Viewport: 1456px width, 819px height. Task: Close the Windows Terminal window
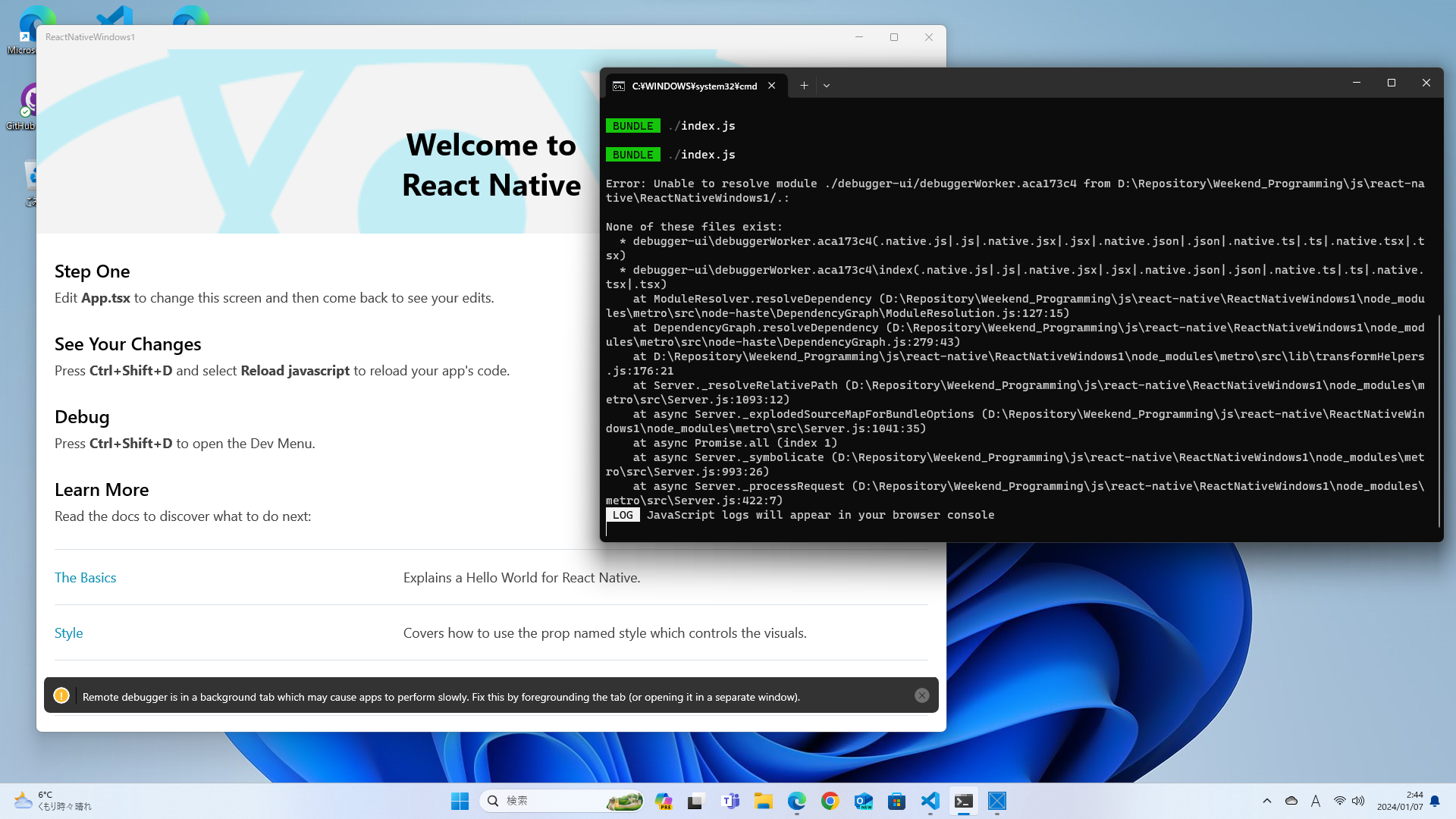1426,83
